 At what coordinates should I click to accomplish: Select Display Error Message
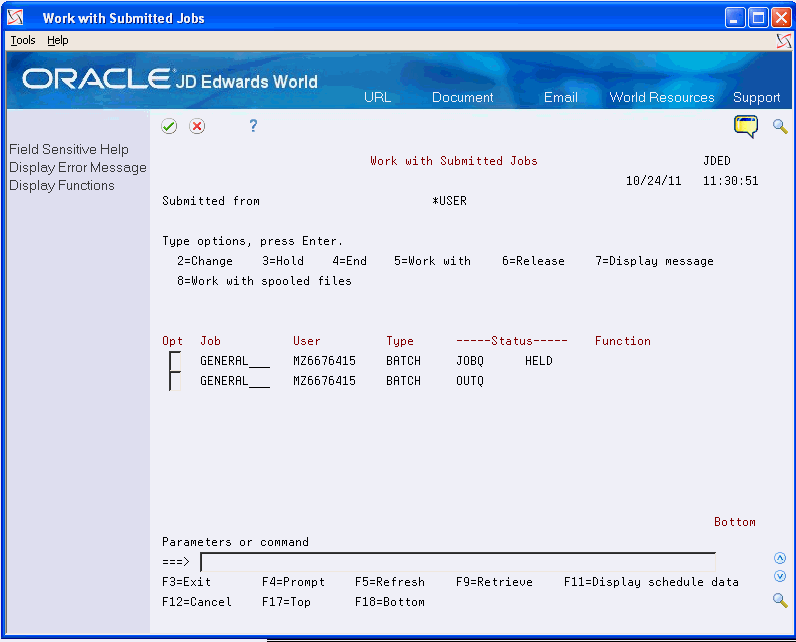pos(78,167)
